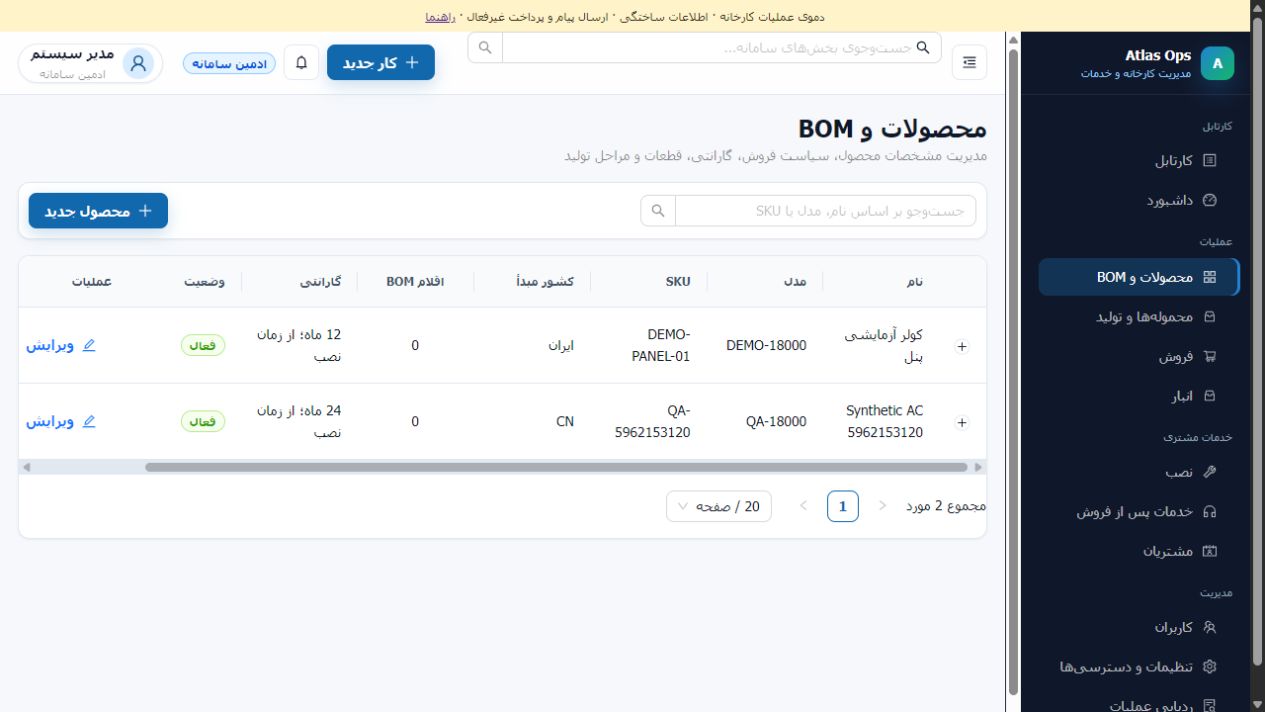Click the previous page arrow

pyautogui.click(x=882, y=506)
